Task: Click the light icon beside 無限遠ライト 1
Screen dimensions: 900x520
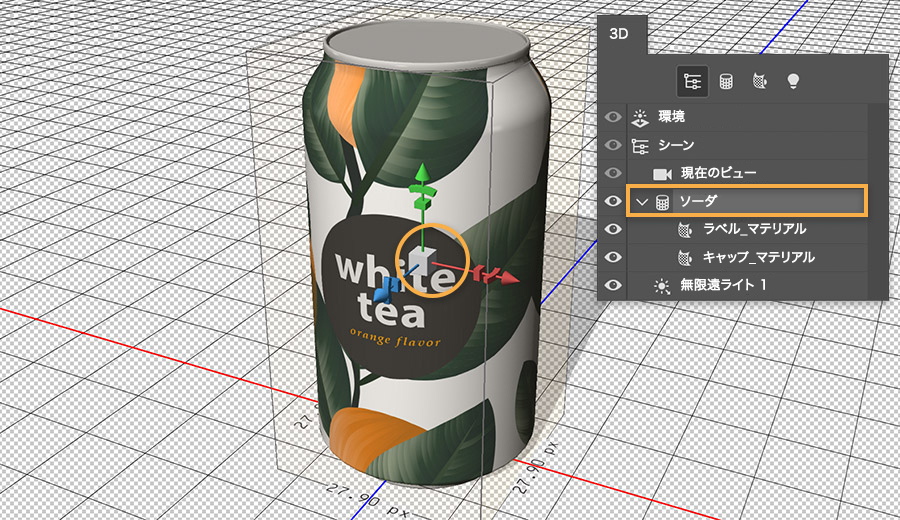Action: 662,286
